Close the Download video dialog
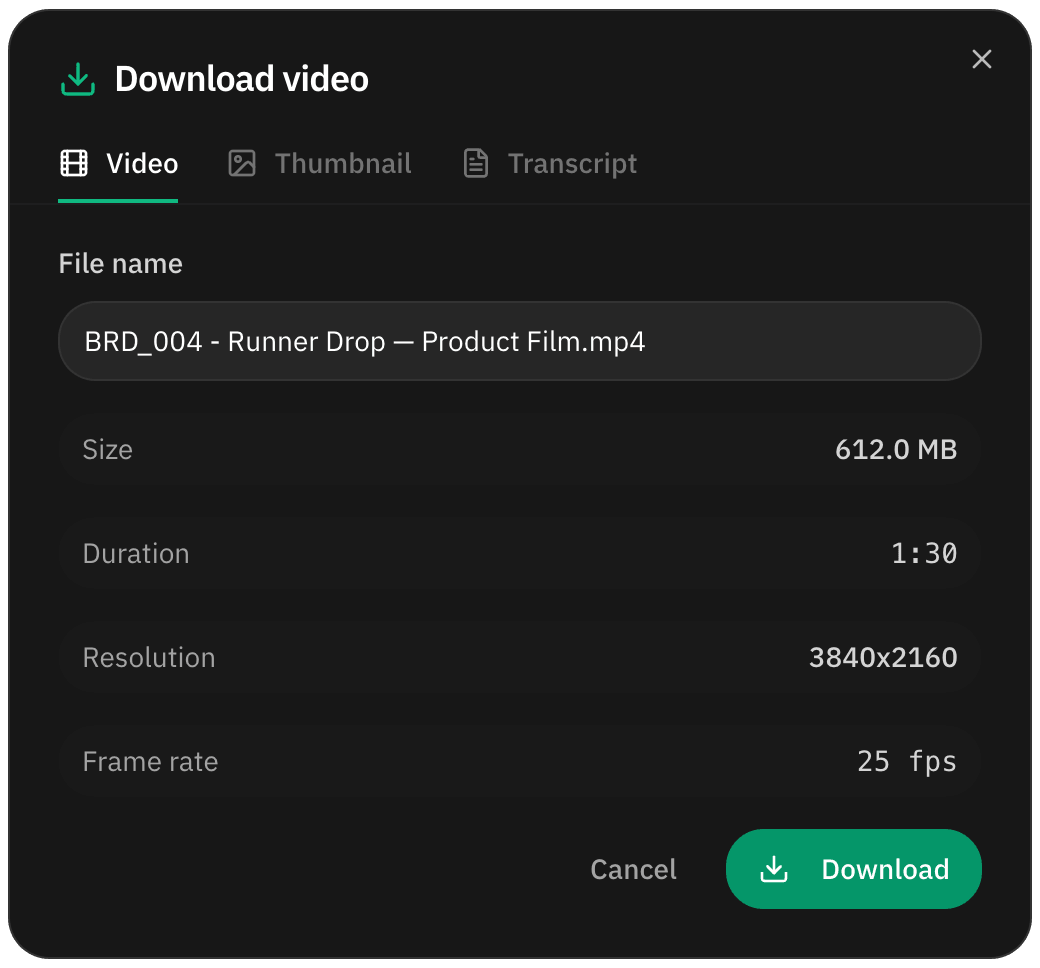Image resolution: width=1040 pixels, height=968 pixels. [982, 59]
